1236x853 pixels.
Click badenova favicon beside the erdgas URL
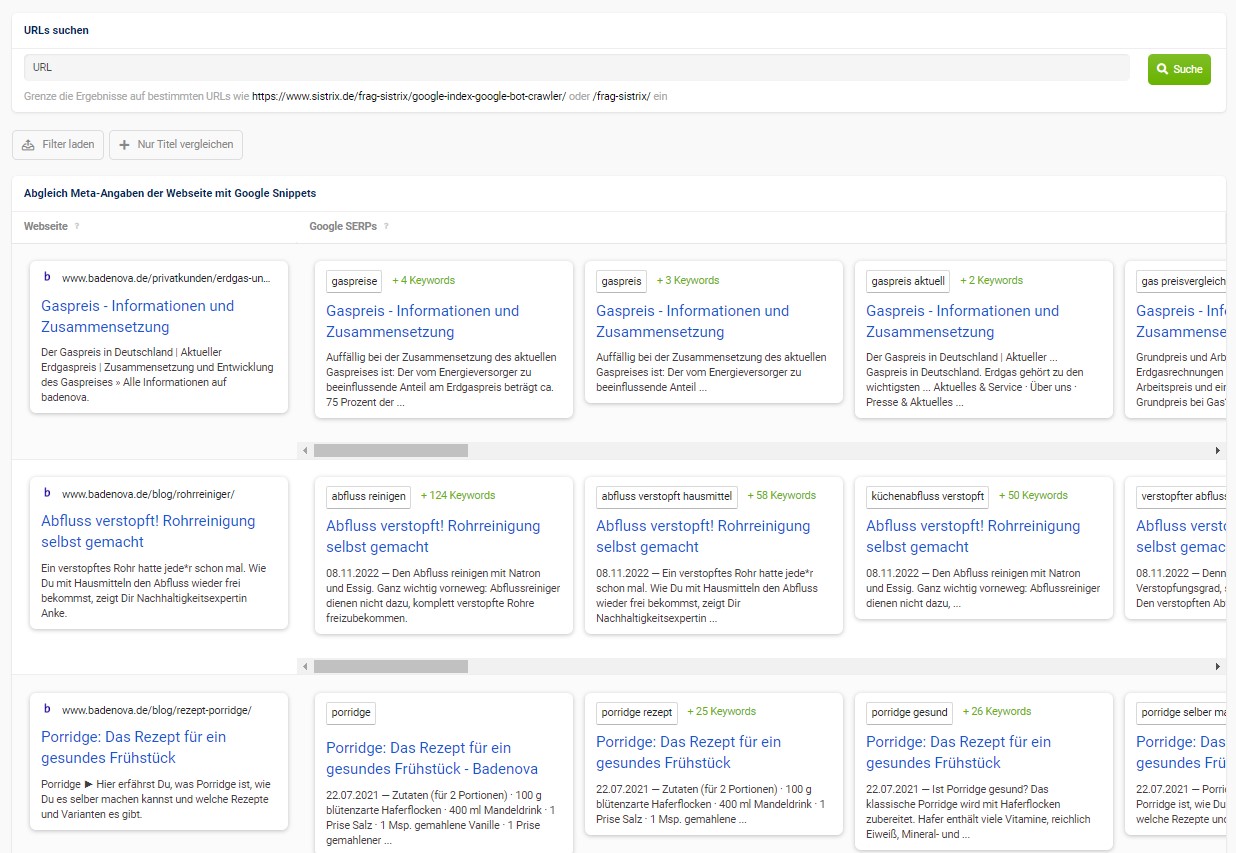pos(47,278)
